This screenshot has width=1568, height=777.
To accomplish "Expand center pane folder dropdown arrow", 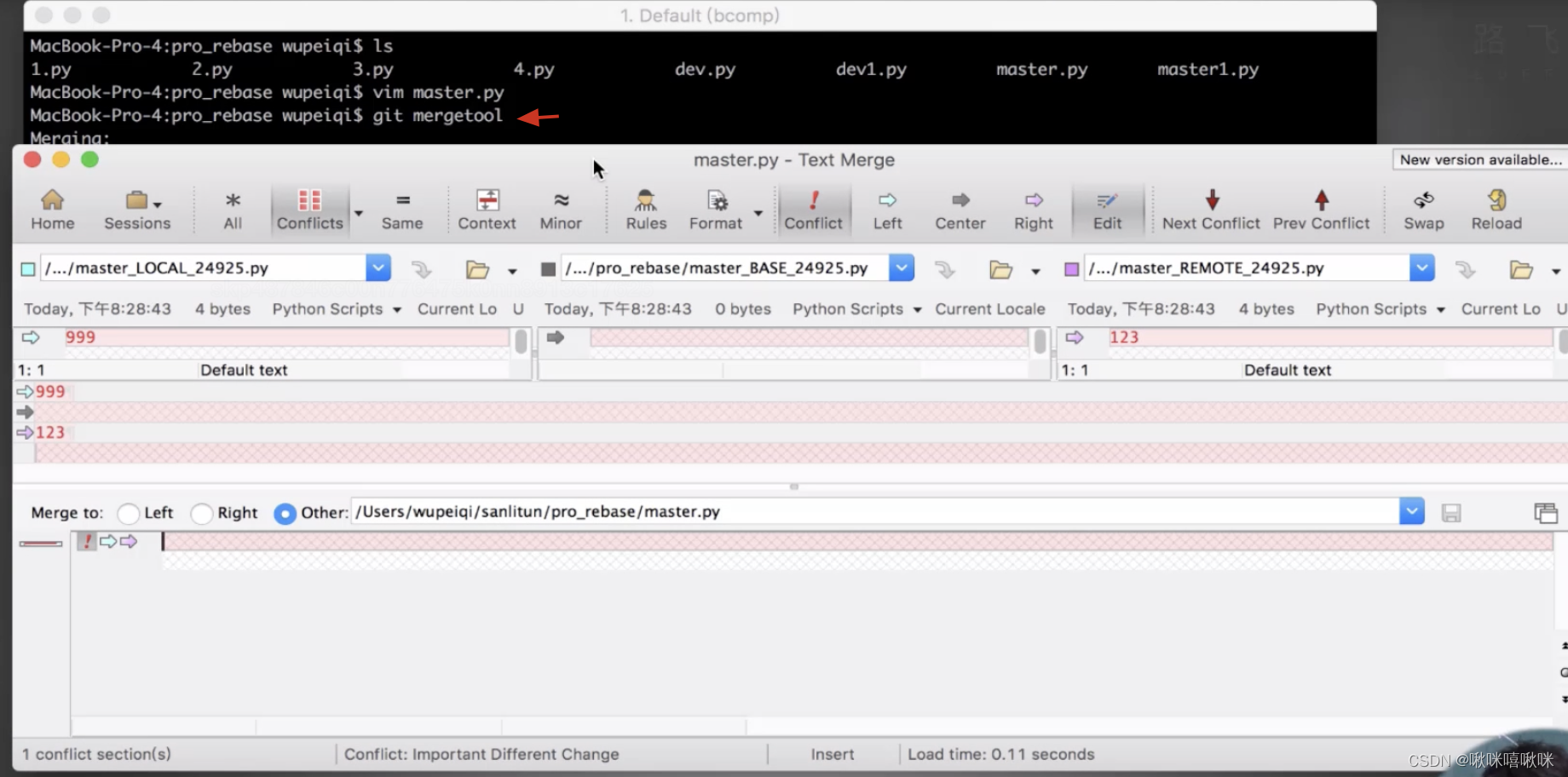I will [1035, 272].
